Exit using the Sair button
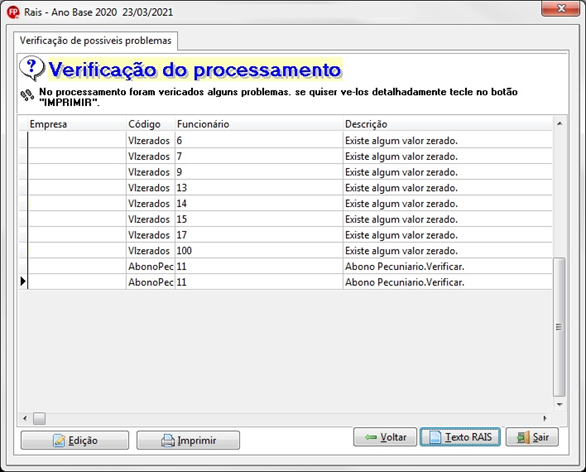This screenshot has width=586, height=472. (532, 437)
